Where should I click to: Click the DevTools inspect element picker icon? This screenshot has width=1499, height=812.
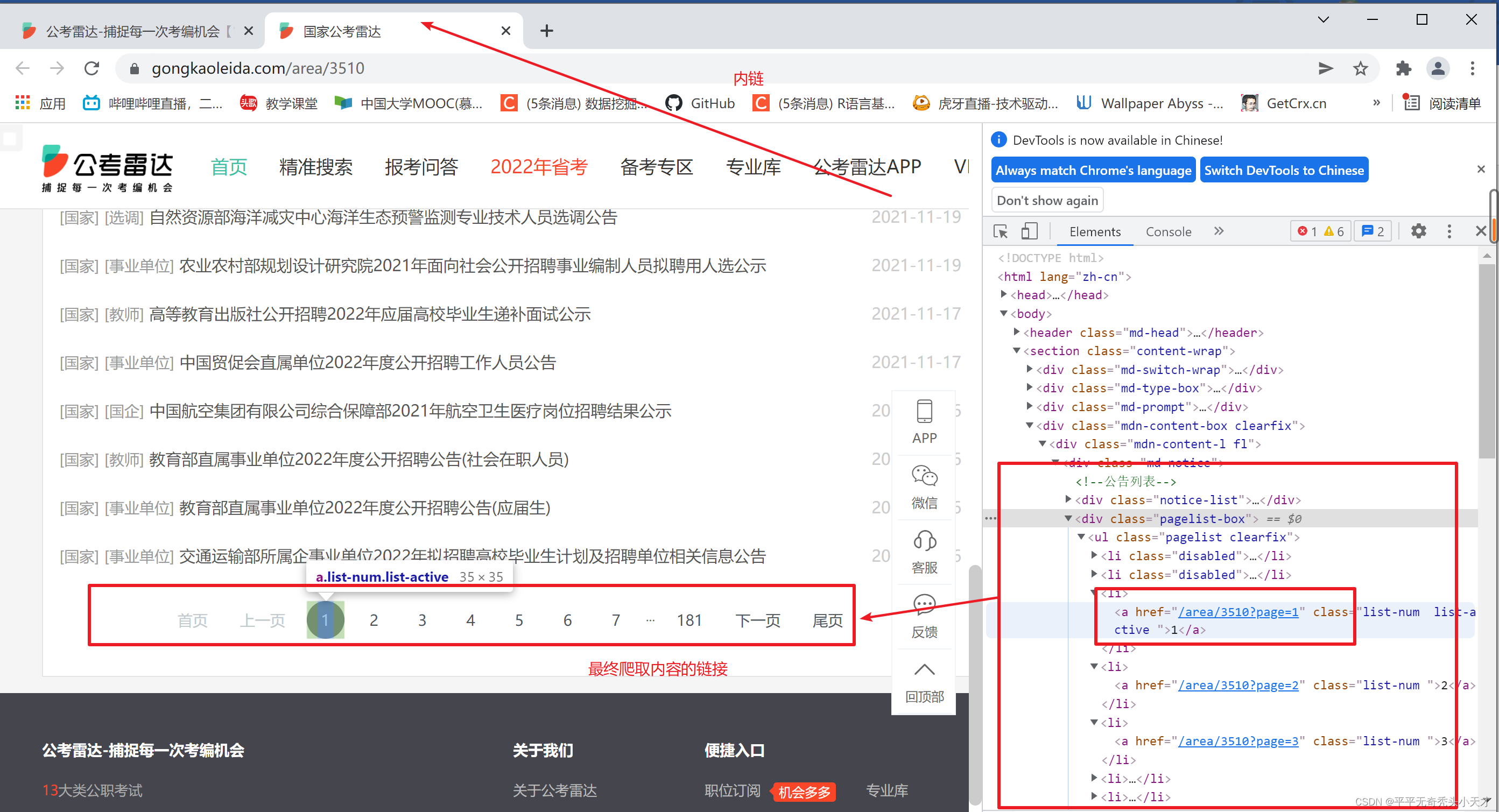(1000, 231)
